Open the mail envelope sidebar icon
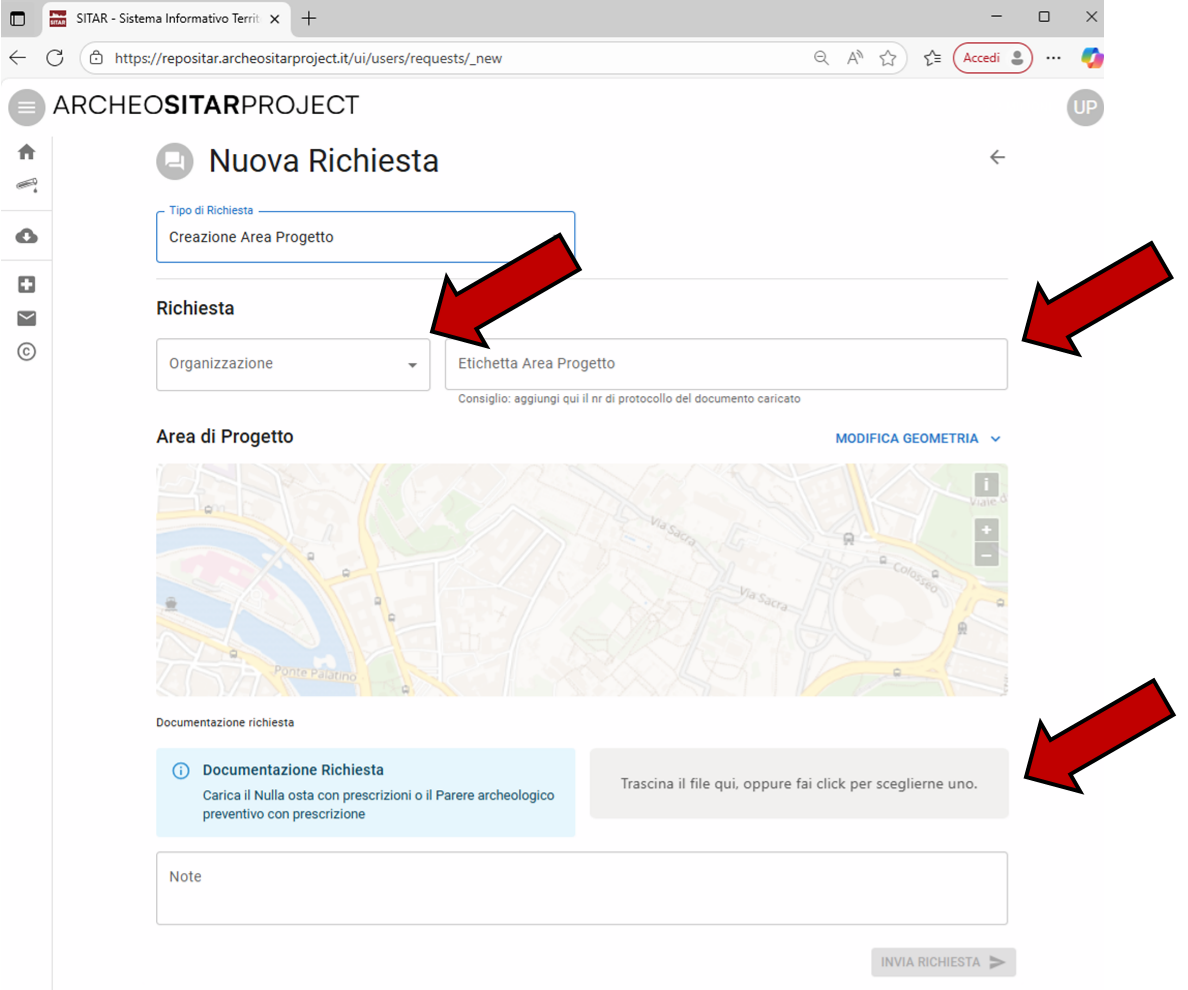 [x=27, y=318]
